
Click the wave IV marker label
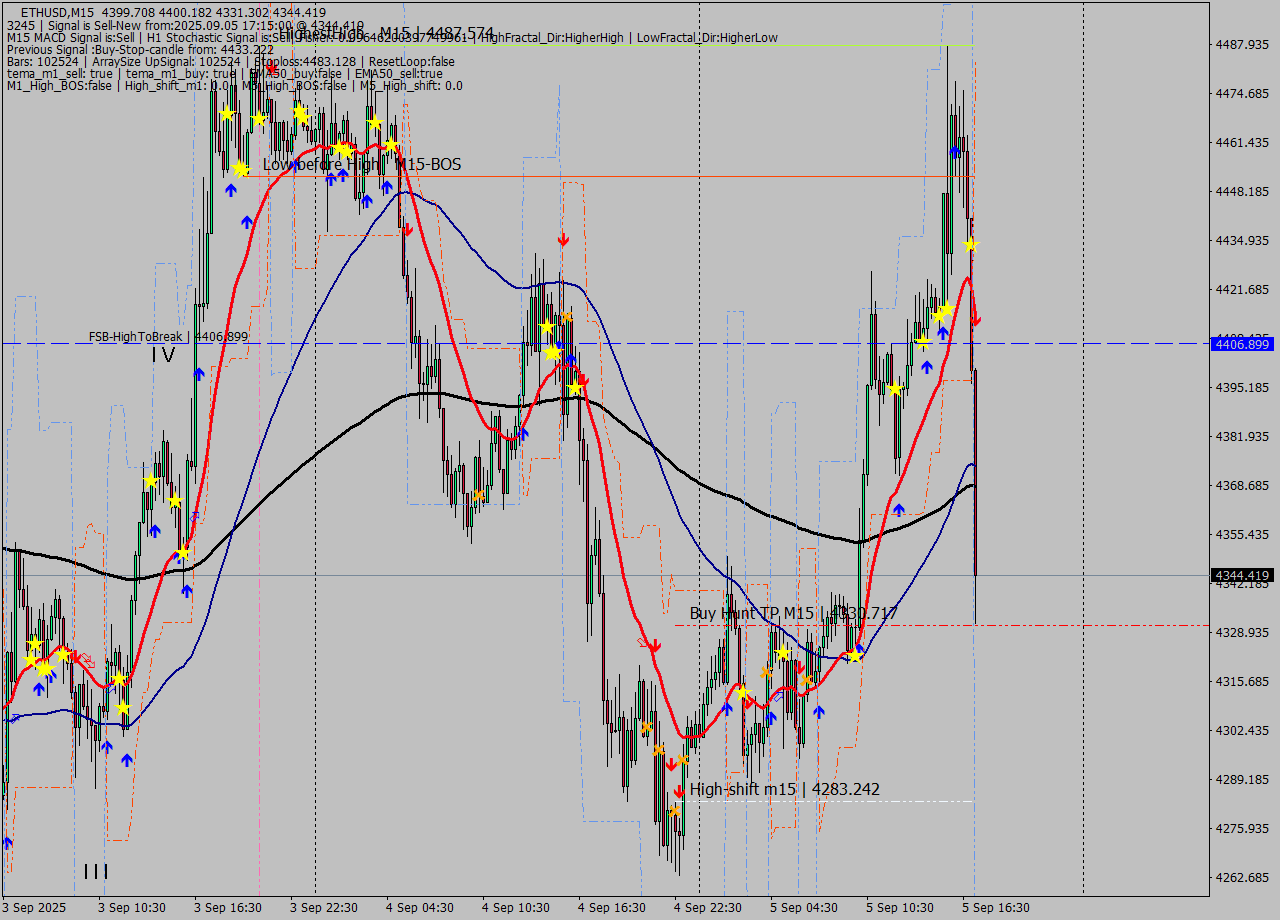tap(163, 355)
